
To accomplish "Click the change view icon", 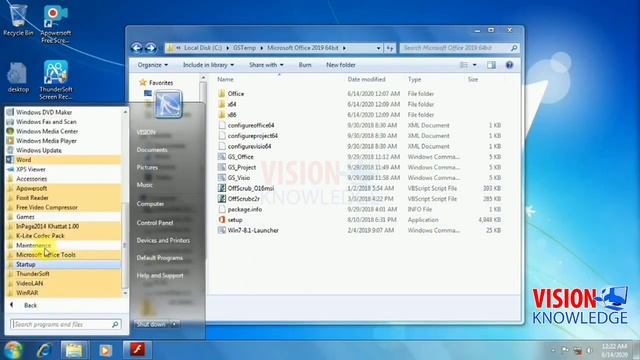I will [464, 65].
